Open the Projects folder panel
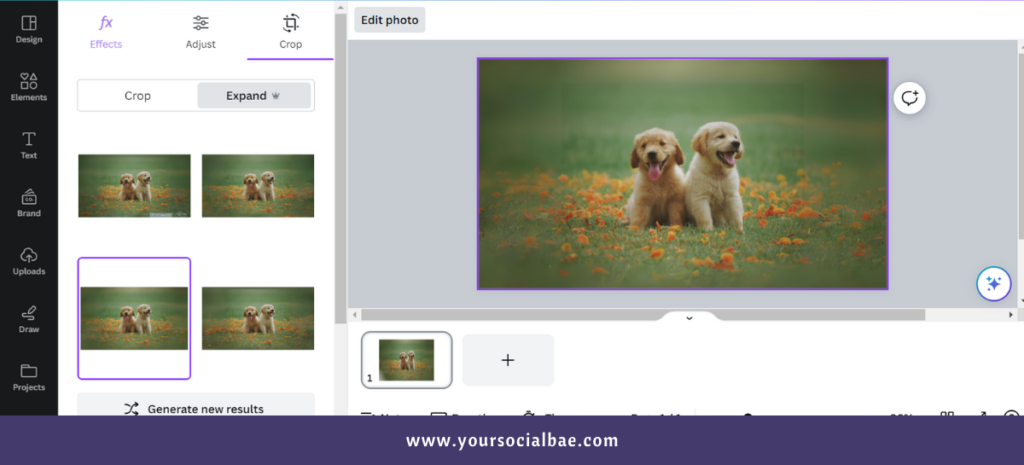Screen dimensions: 1024x465 click(29, 377)
